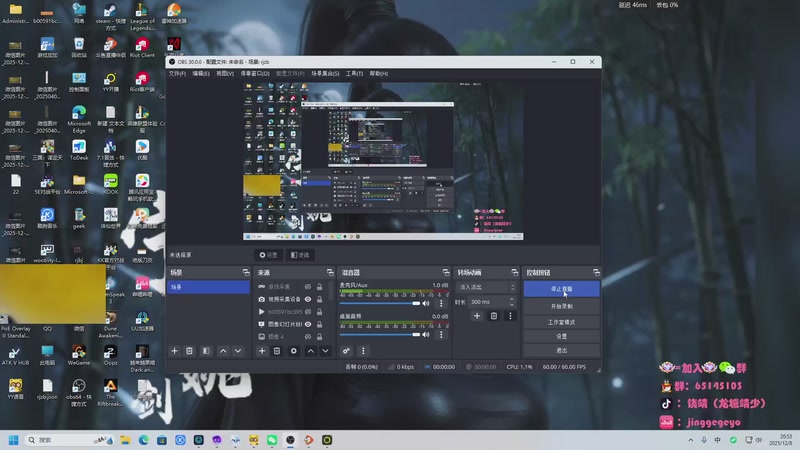Undock the 场景 panel with float icon

pos(246,272)
